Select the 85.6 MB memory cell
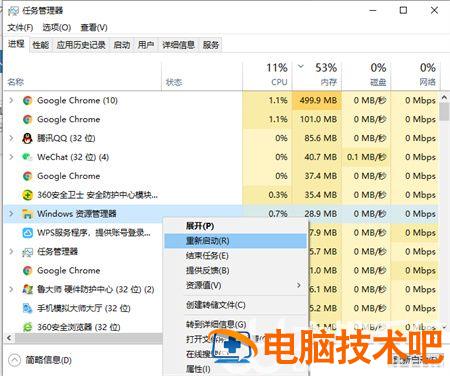This screenshot has width=450, height=376. point(317,138)
